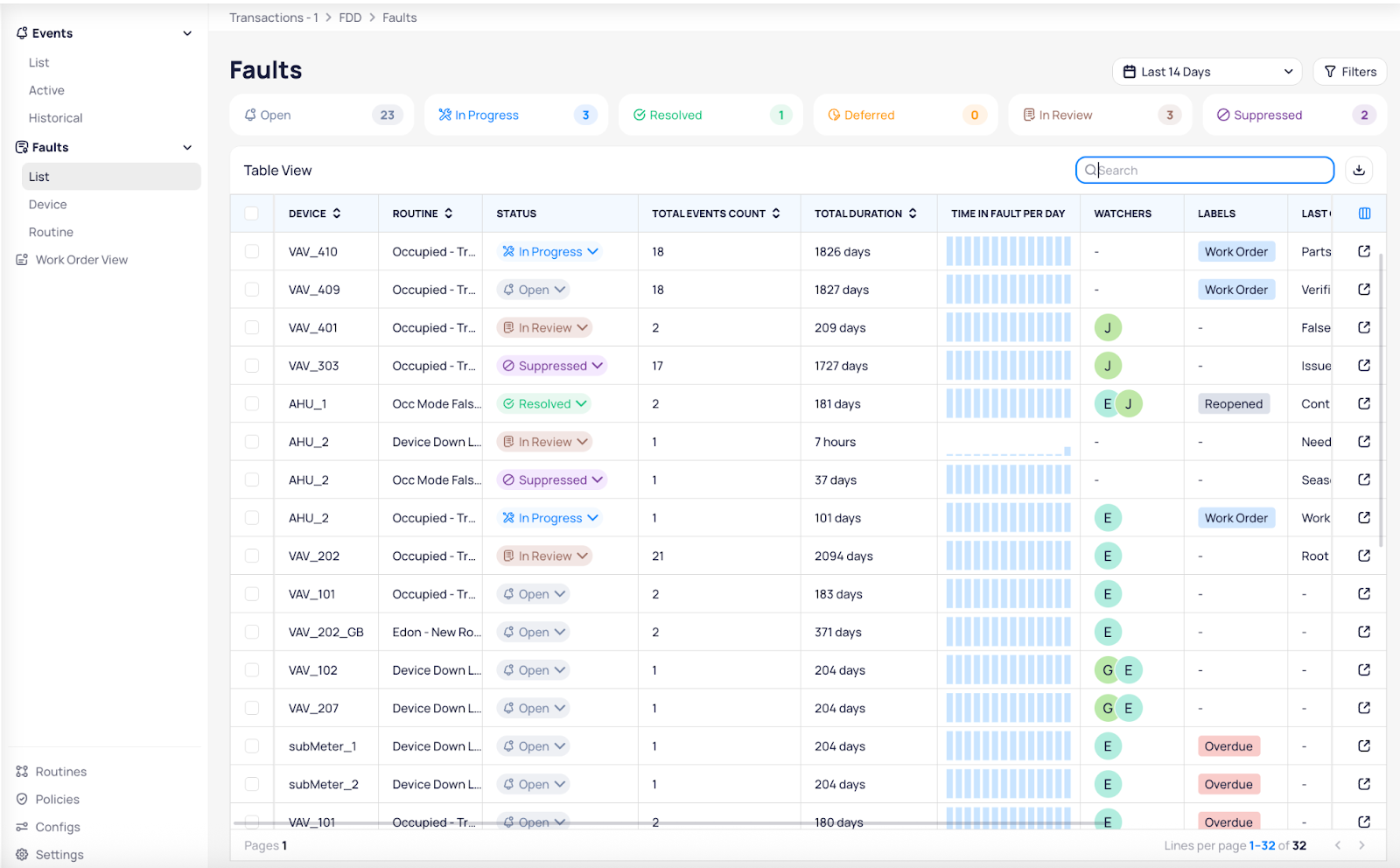Collapse the Events section in sidebar
The width and height of the screenshot is (1400, 868).
click(x=187, y=33)
